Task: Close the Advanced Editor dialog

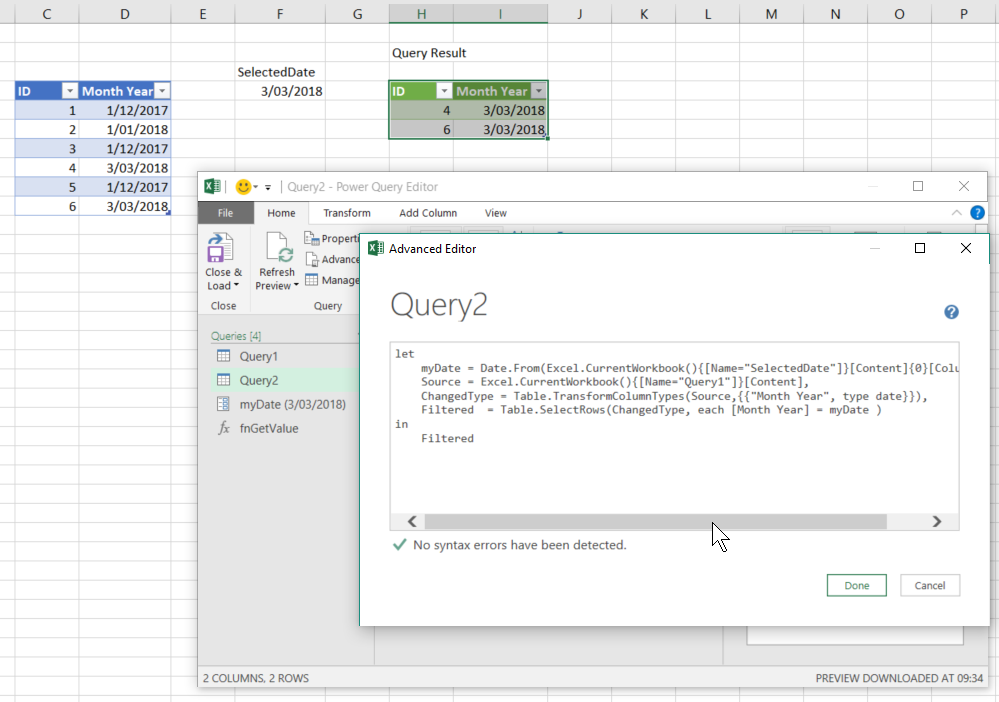Action: pos(966,248)
